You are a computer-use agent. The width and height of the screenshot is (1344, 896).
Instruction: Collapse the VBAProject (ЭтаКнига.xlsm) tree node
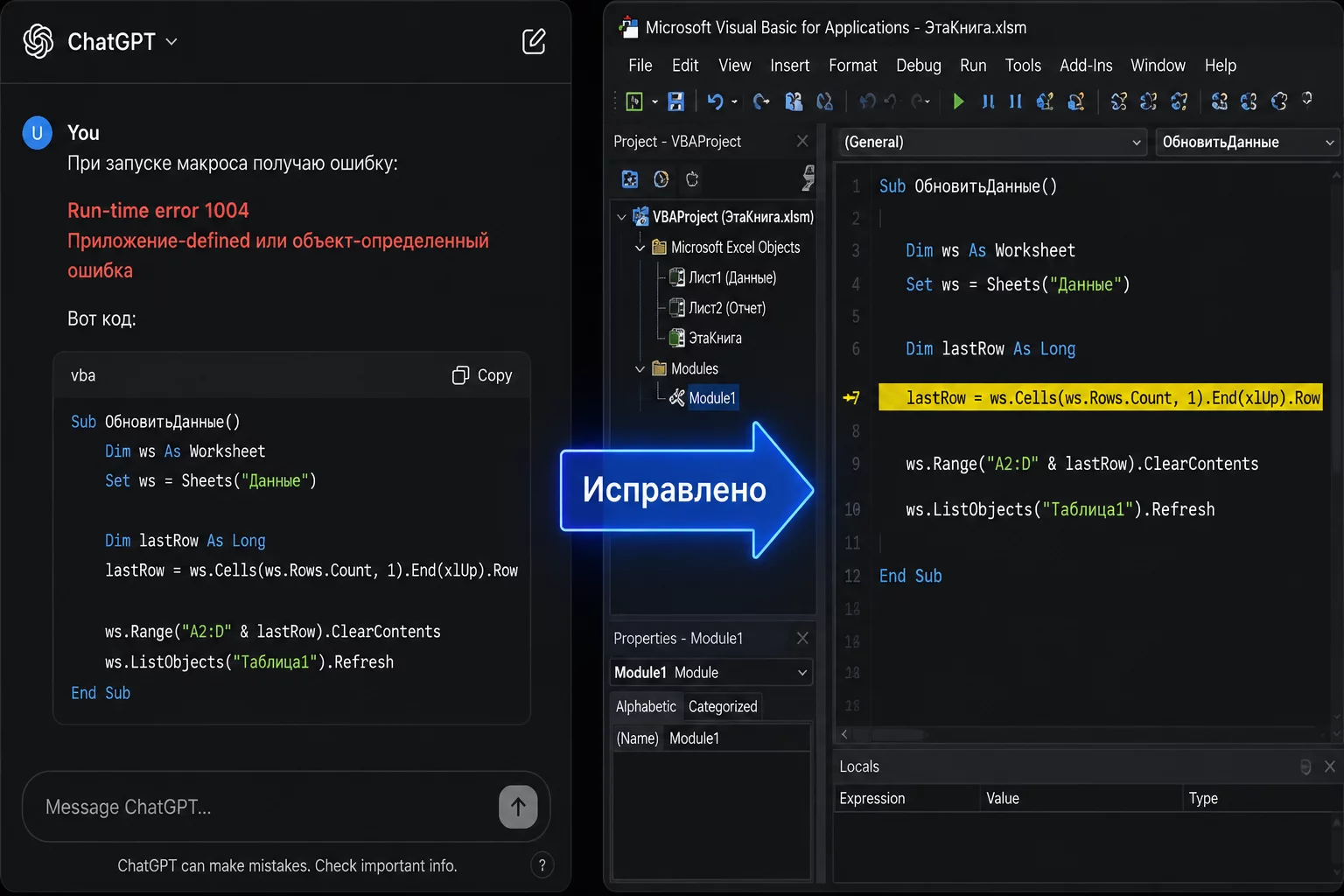point(621,217)
